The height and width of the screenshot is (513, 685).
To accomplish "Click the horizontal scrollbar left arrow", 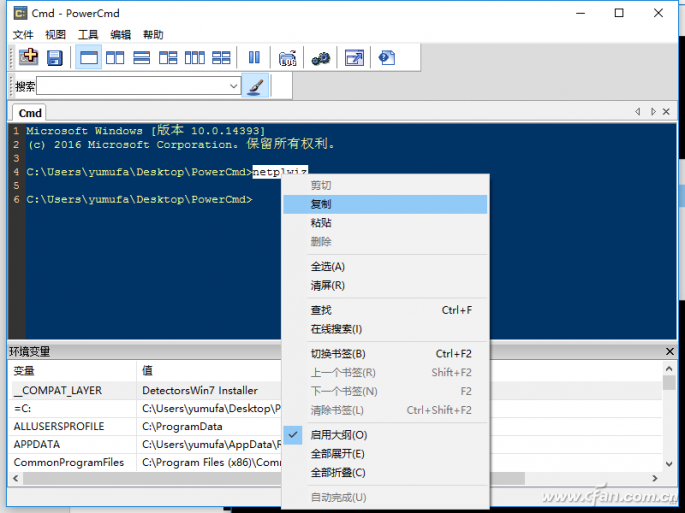I will (x=16, y=478).
